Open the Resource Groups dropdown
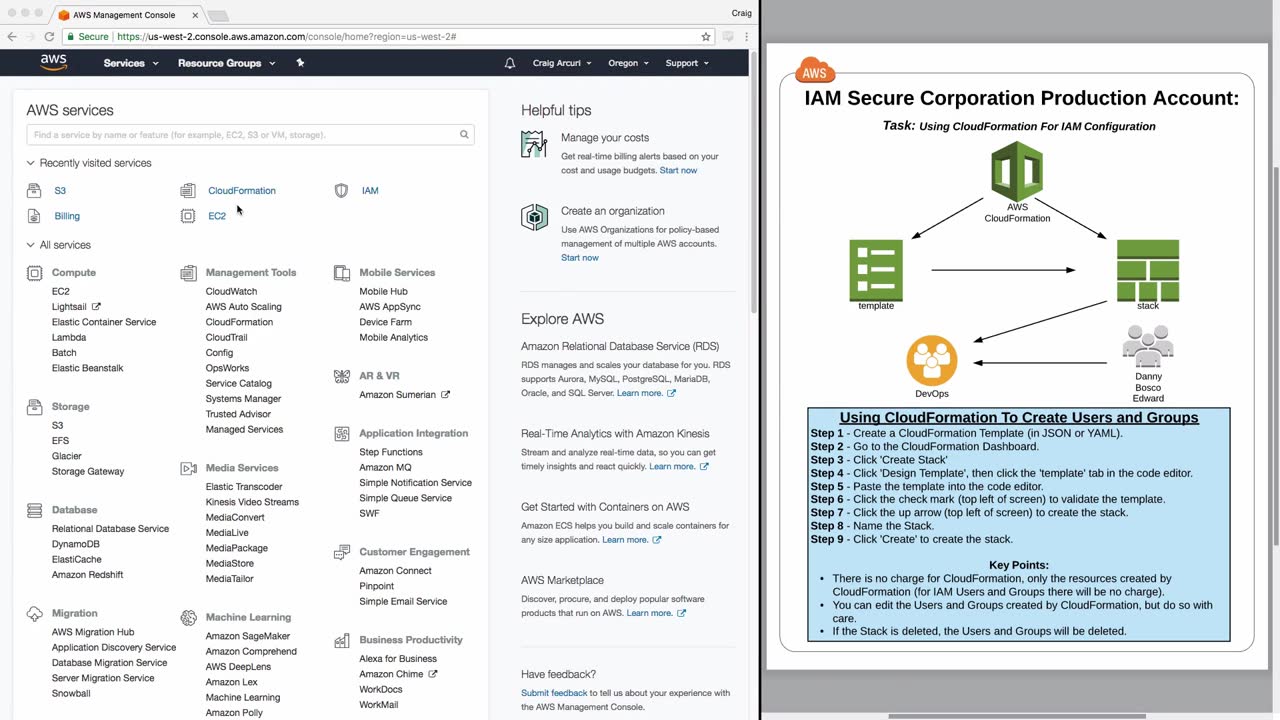The width and height of the screenshot is (1280, 720). click(x=226, y=63)
